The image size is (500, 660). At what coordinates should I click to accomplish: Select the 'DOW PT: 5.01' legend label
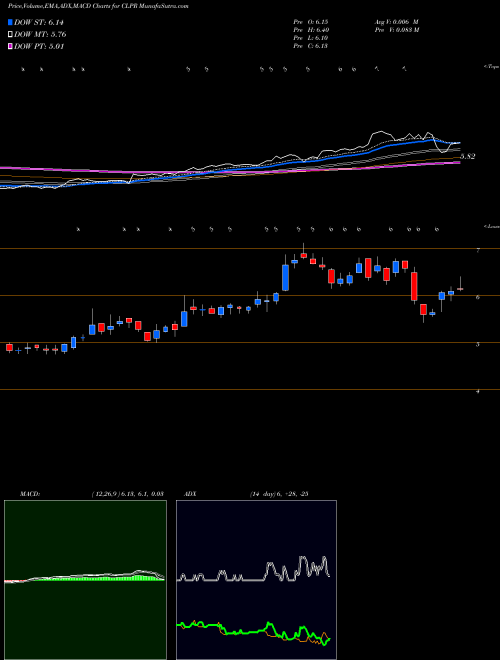pos(39,46)
